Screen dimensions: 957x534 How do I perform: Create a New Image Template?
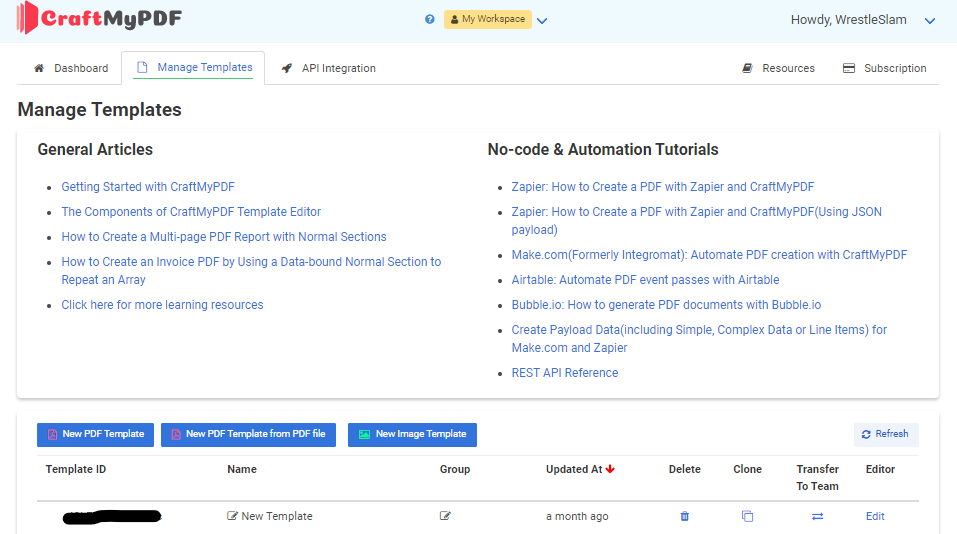pyautogui.click(x=413, y=435)
